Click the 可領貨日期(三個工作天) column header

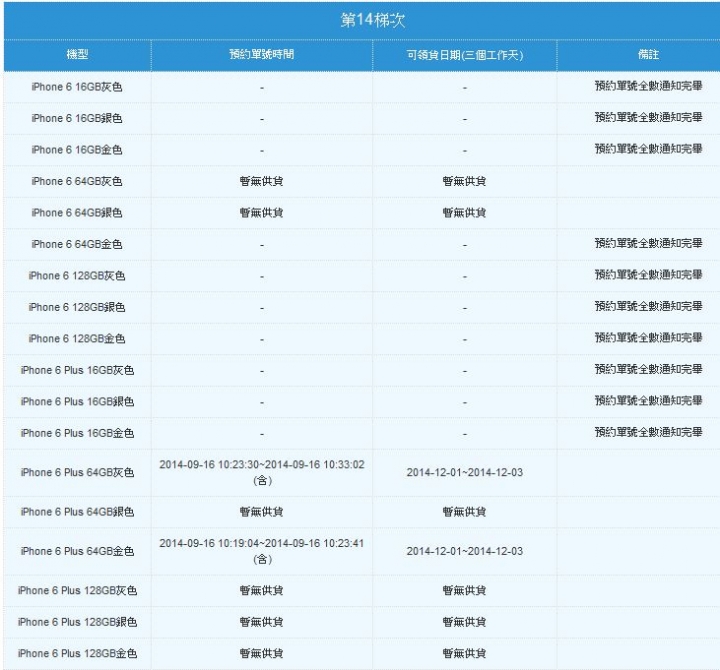click(465, 55)
